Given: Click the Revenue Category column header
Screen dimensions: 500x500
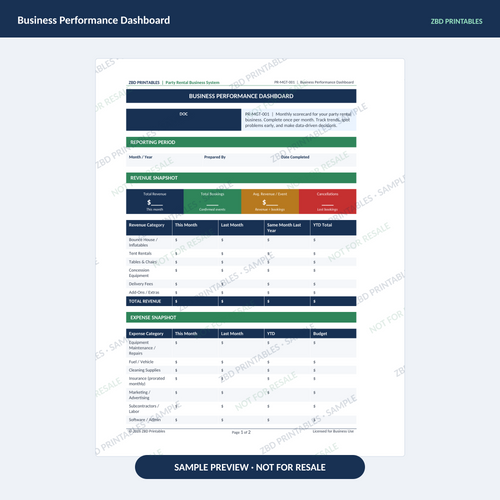Looking at the screenshot, I should click(x=149, y=228).
